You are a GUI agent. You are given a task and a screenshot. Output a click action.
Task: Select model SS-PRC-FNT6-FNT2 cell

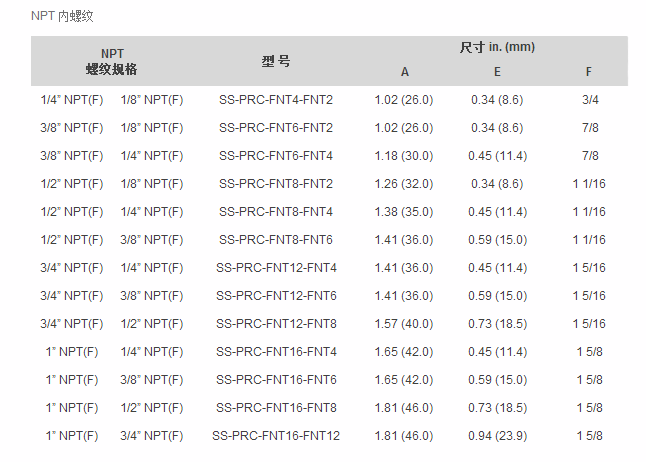(276, 128)
